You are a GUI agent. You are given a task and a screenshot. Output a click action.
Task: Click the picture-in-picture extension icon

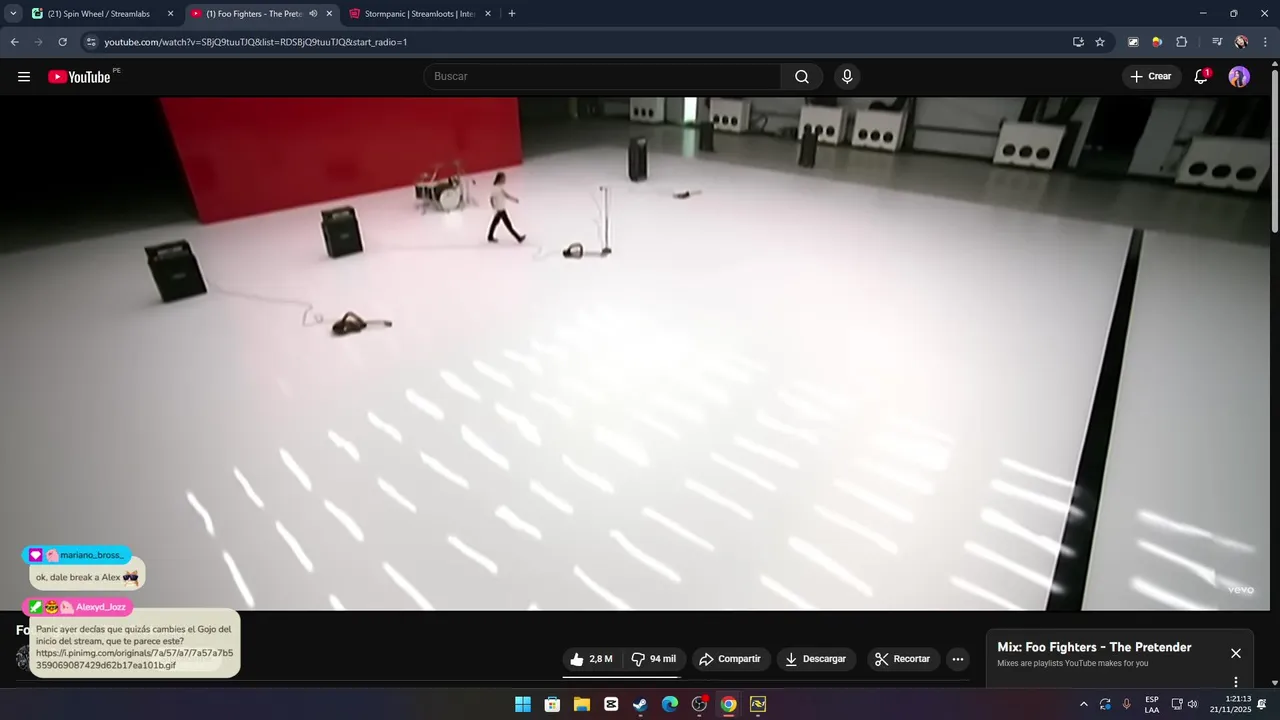pos(1133,42)
